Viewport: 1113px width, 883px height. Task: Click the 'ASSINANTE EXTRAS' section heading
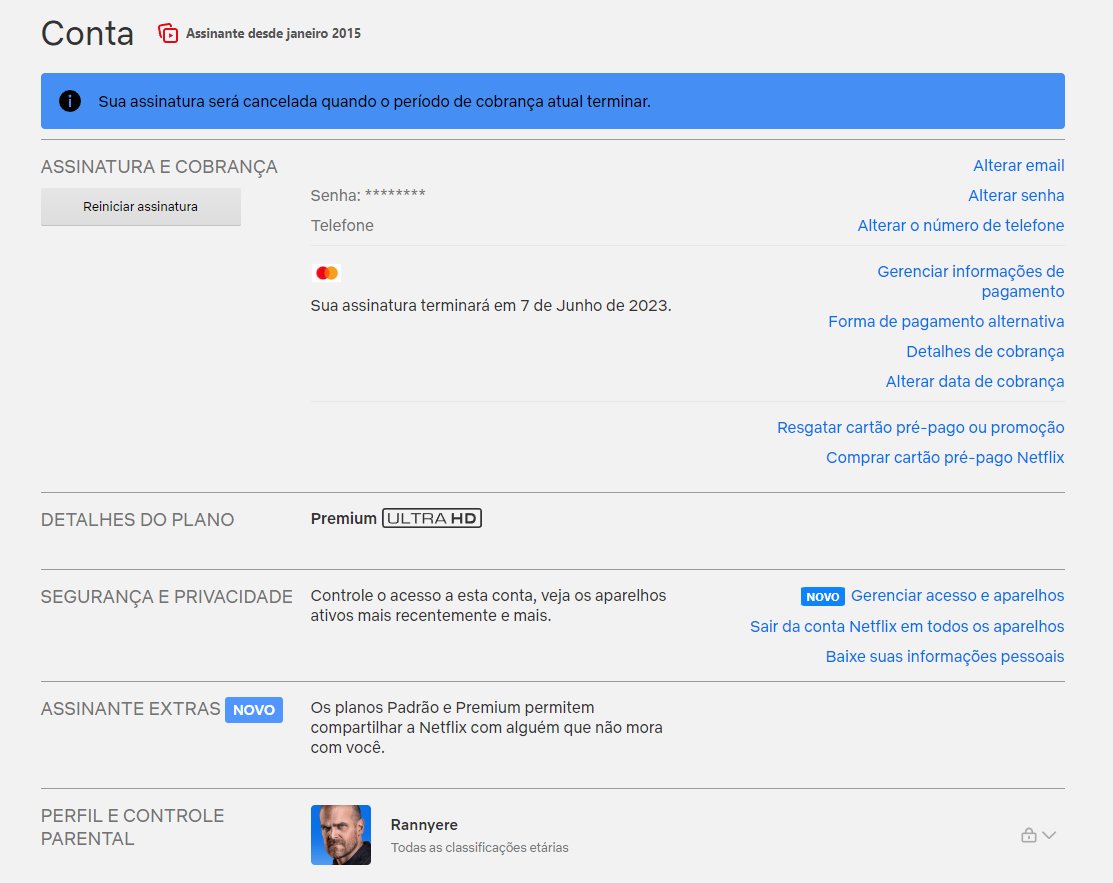tap(131, 709)
